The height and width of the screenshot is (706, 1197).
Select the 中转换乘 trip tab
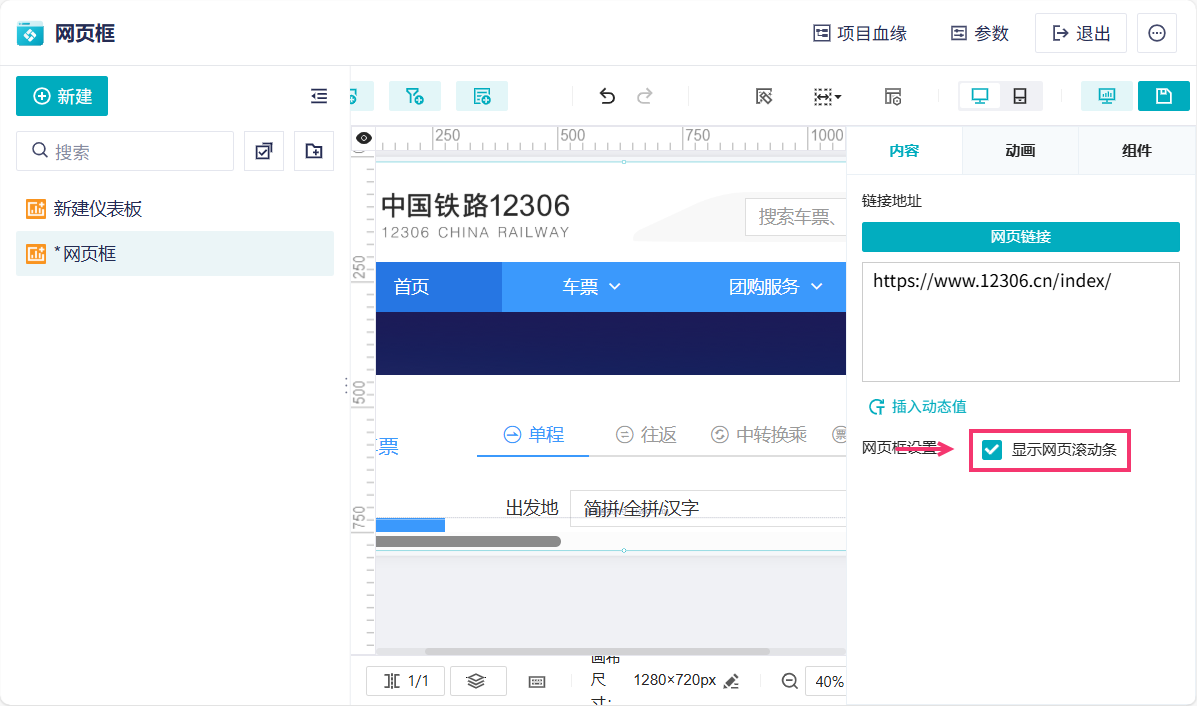[759, 434]
